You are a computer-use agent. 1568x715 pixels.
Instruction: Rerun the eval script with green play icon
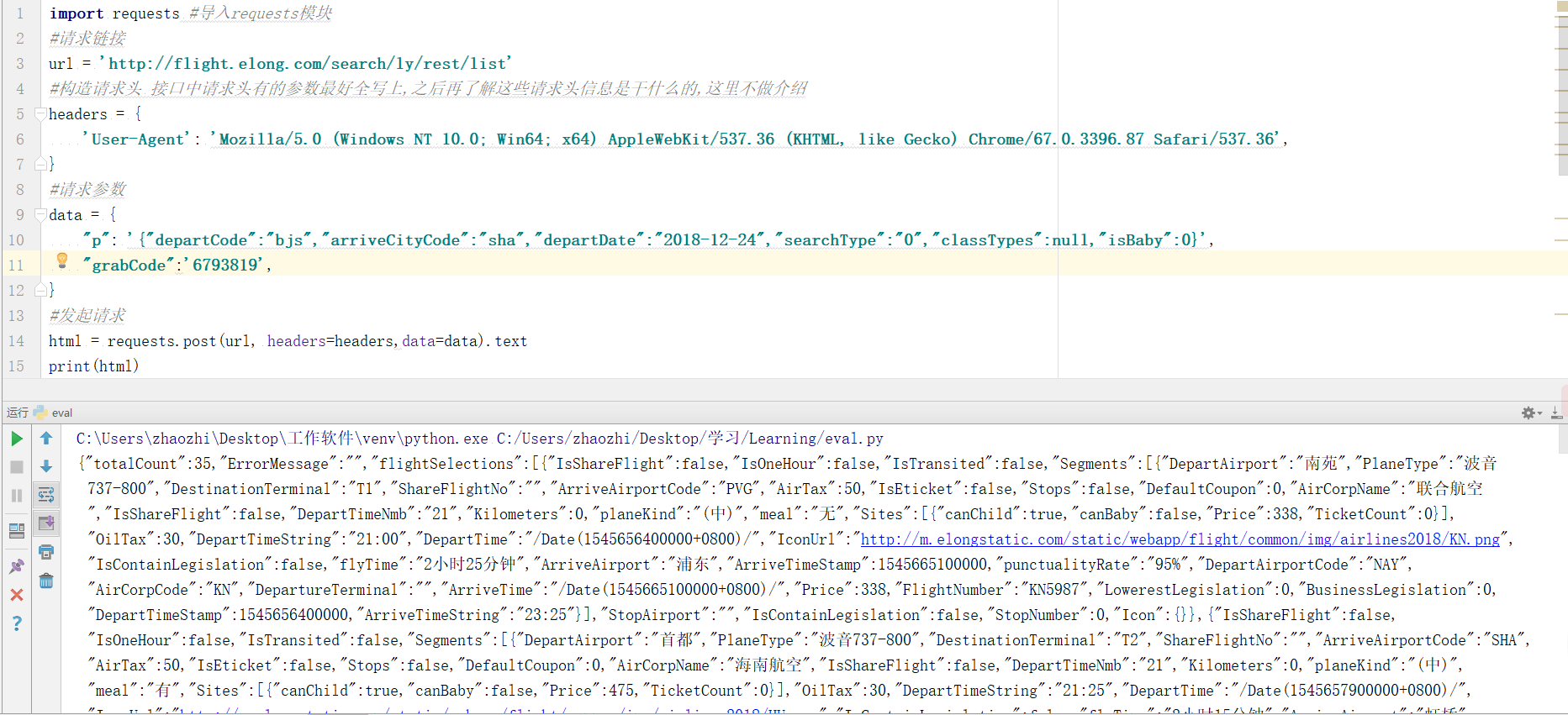17,439
